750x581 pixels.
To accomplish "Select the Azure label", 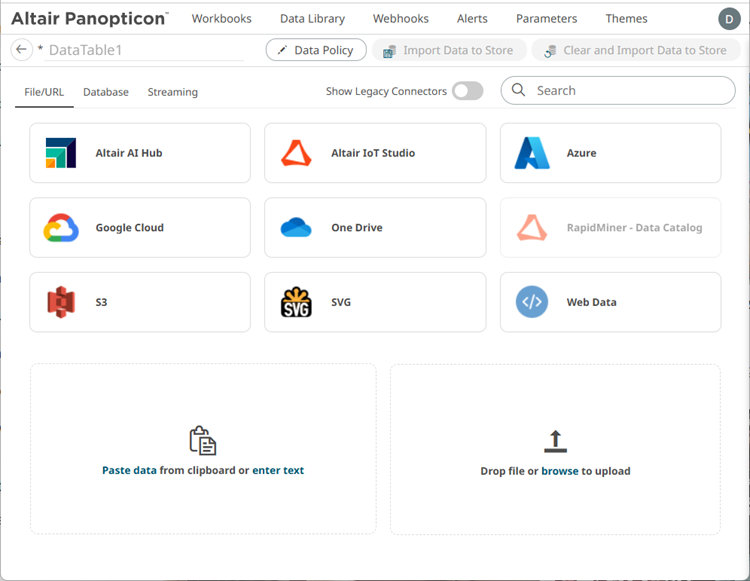I will click(x=582, y=153).
